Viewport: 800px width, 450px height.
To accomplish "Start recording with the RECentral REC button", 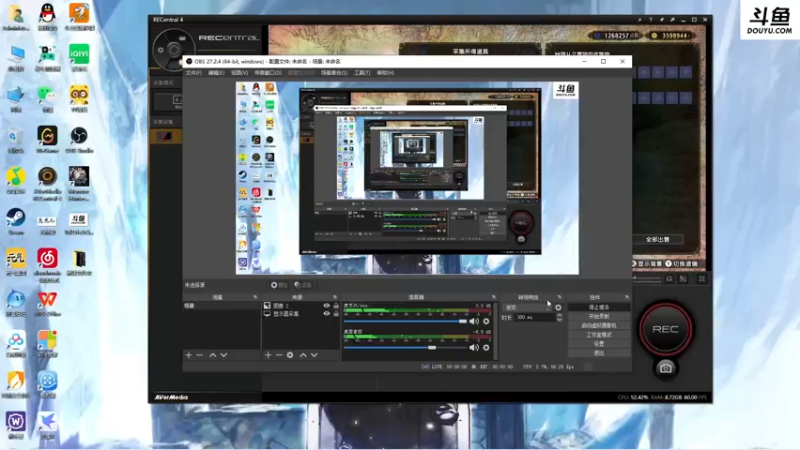I will (665, 329).
